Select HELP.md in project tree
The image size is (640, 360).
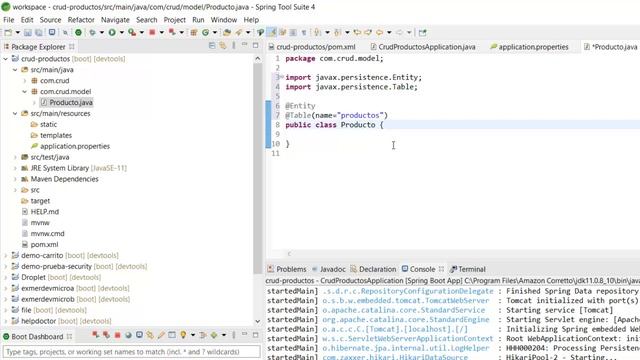tap(44, 212)
